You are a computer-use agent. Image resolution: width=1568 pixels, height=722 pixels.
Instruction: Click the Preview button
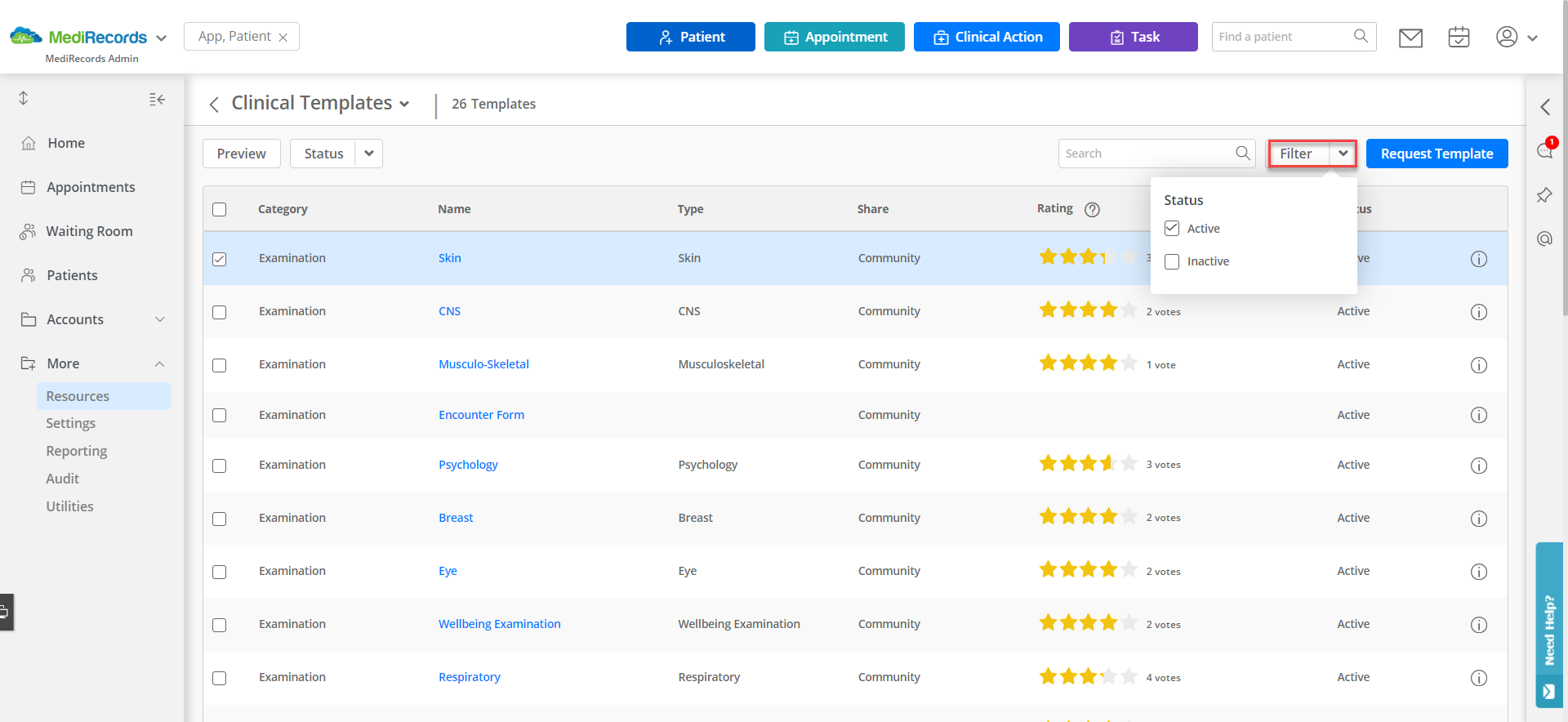pos(242,154)
